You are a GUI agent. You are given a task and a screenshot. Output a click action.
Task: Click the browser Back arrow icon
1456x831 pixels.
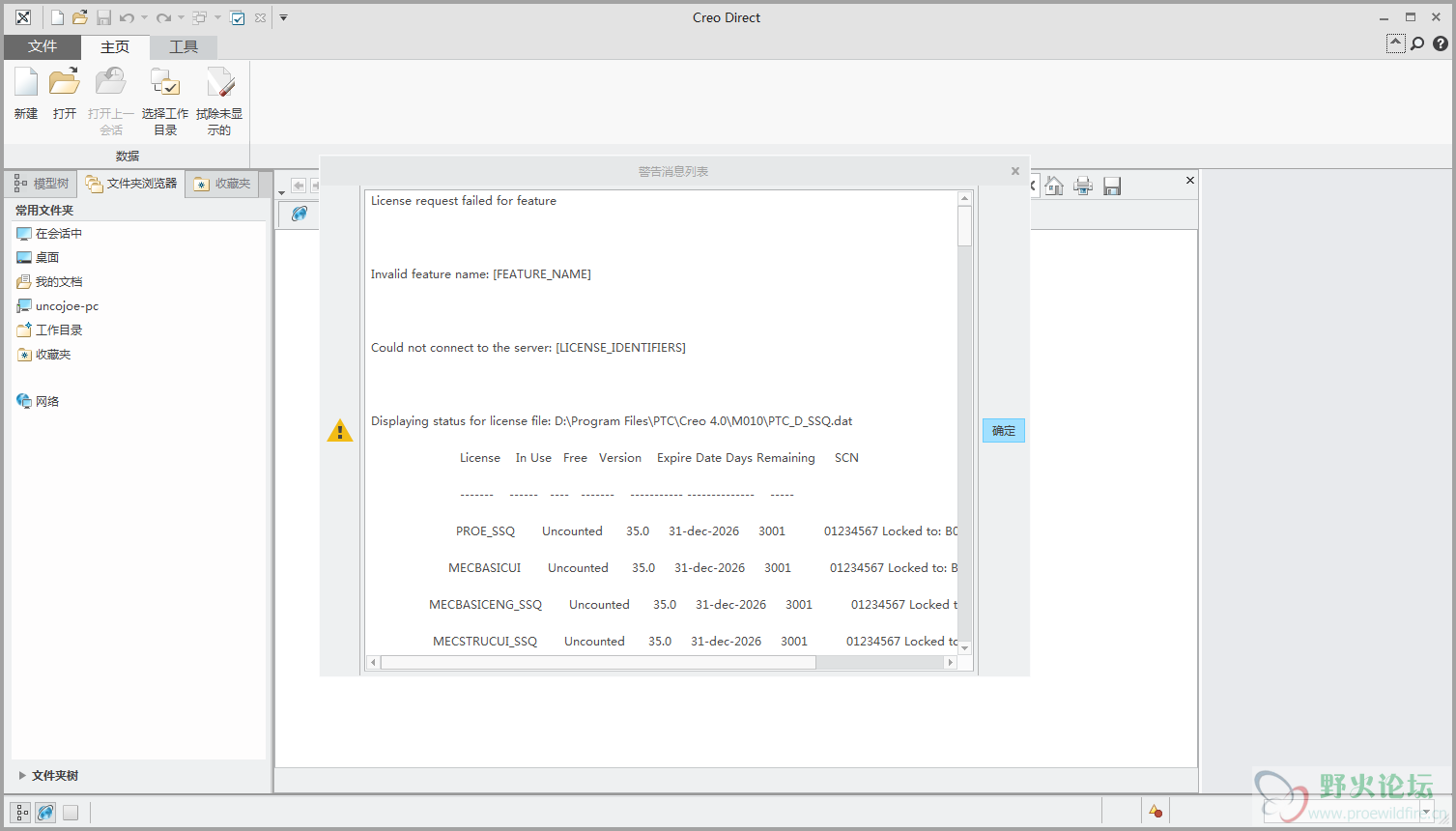(299, 186)
